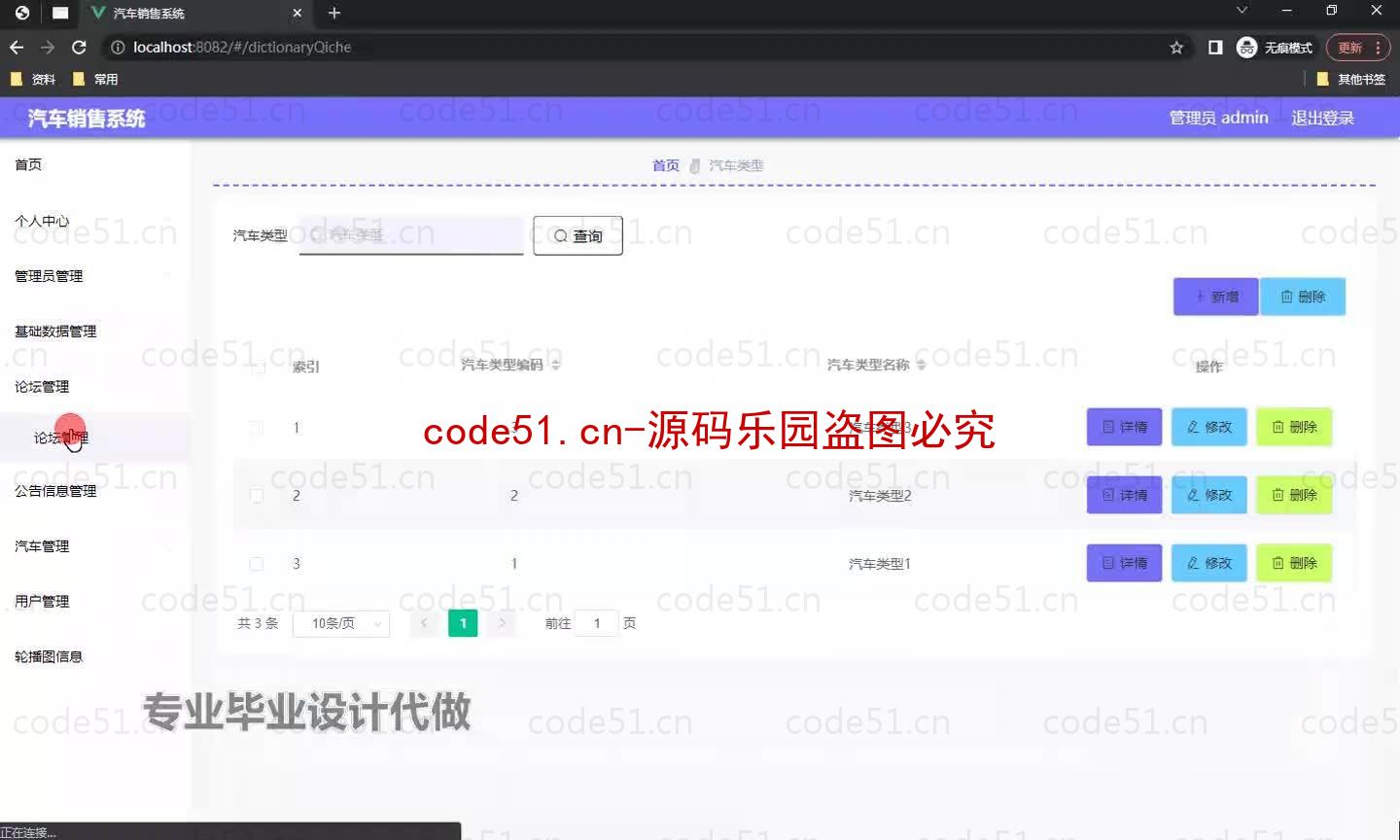Sort by the 汽车类型编码 column arrows
The height and width of the screenshot is (840, 1400).
click(x=556, y=365)
